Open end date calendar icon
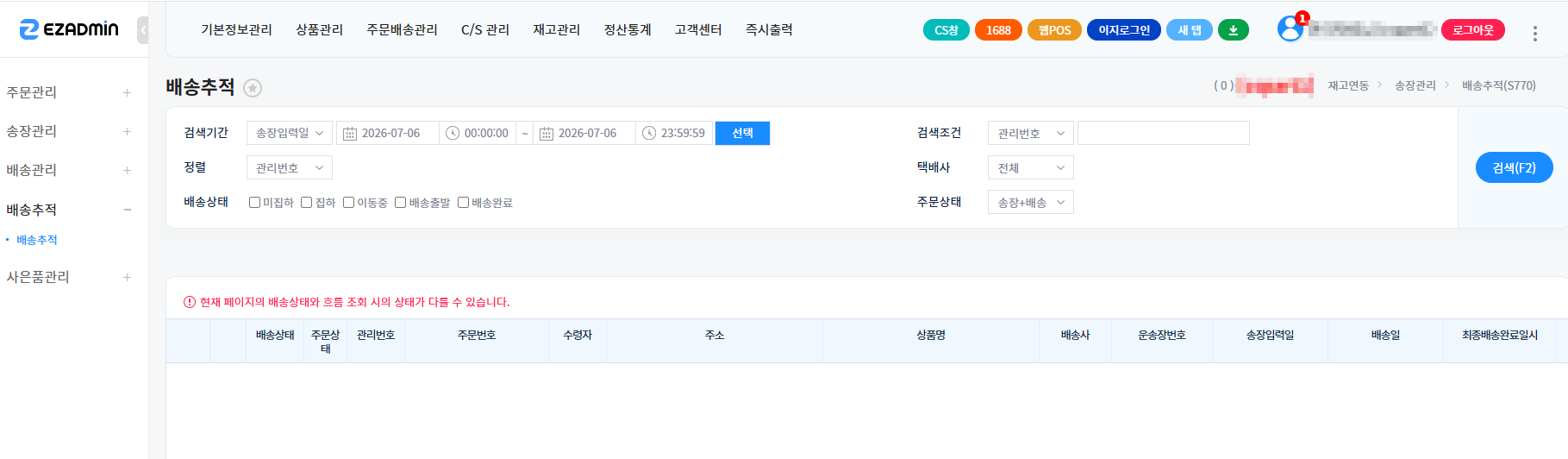1568x459 pixels. click(x=547, y=134)
